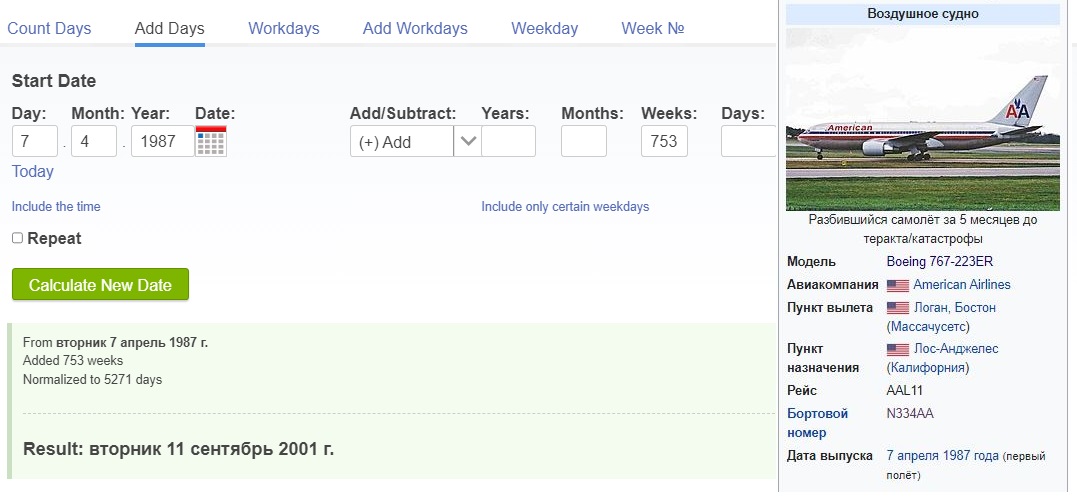This screenshot has height=503, width=1077.
Task: Click the Months amount field
Action: pyautogui.click(x=584, y=141)
